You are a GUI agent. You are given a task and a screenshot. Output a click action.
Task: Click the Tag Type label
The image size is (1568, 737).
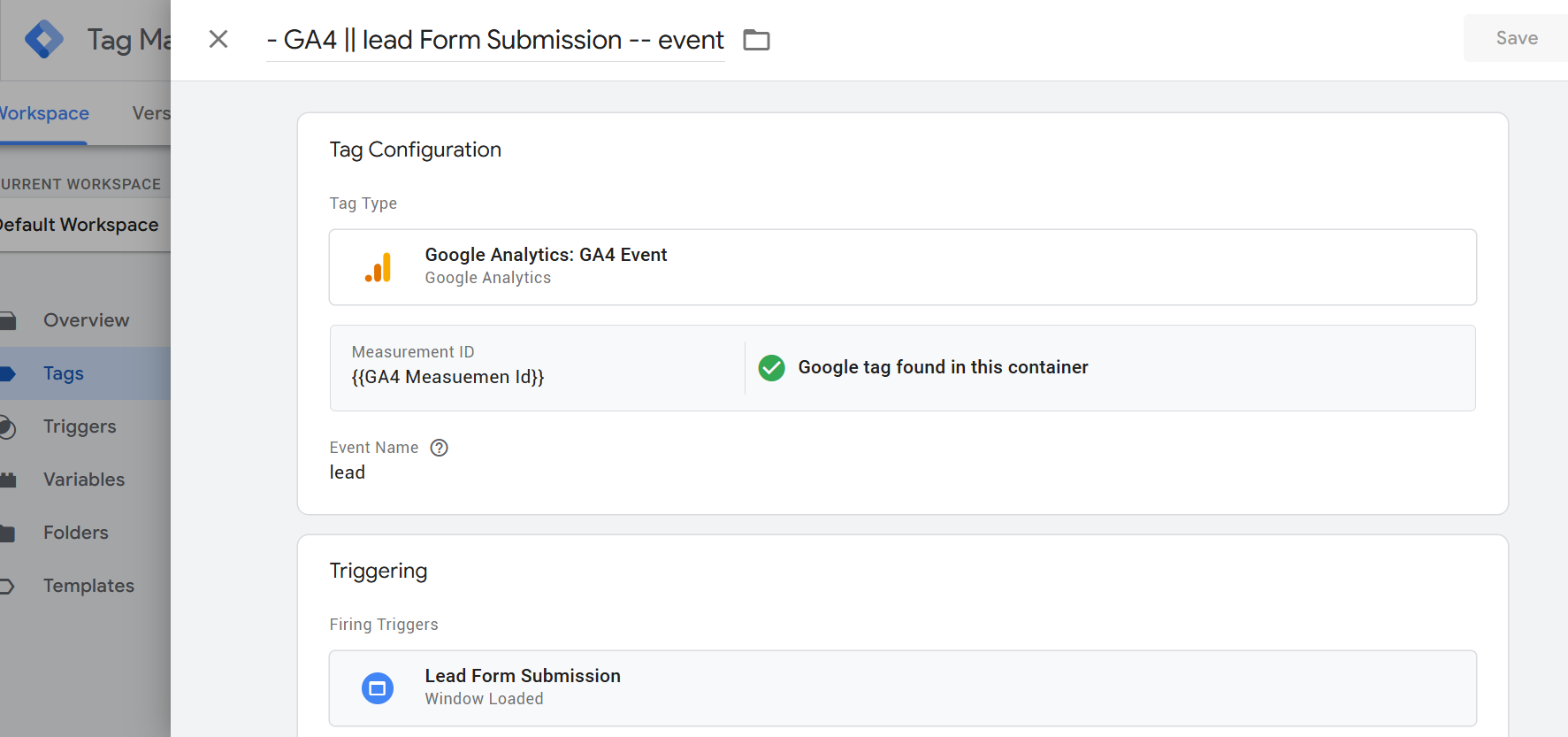363,203
